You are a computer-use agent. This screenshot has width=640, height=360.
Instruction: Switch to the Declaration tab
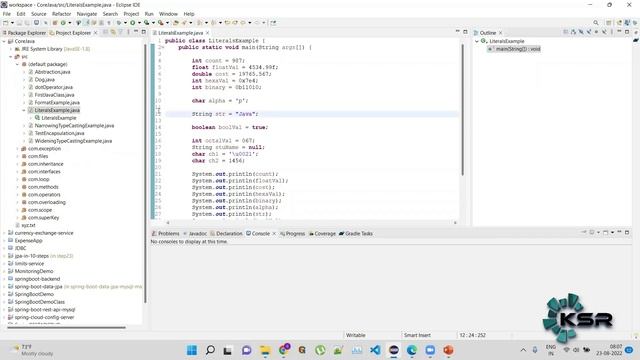point(227,233)
